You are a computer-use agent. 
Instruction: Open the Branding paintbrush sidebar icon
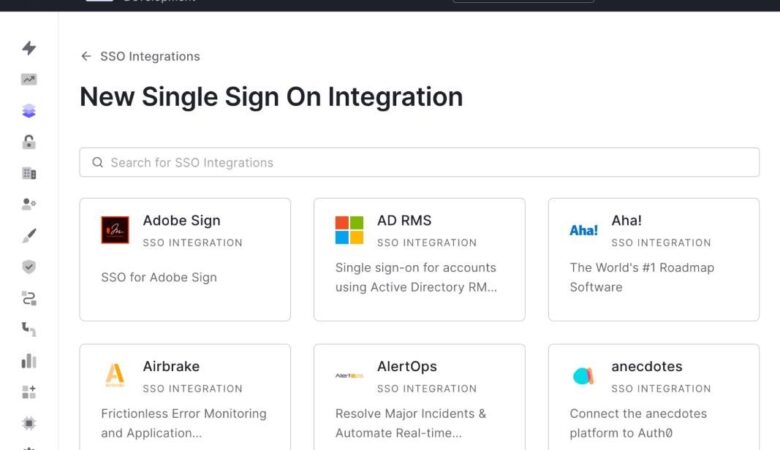click(x=29, y=235)
